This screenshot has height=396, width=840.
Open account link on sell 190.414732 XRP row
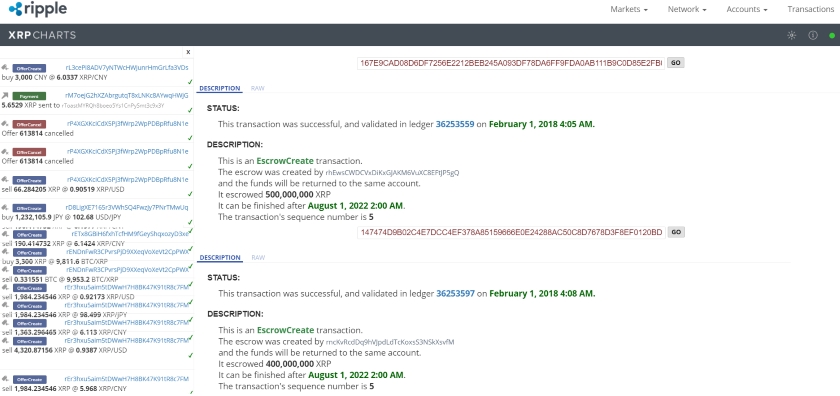130,234
